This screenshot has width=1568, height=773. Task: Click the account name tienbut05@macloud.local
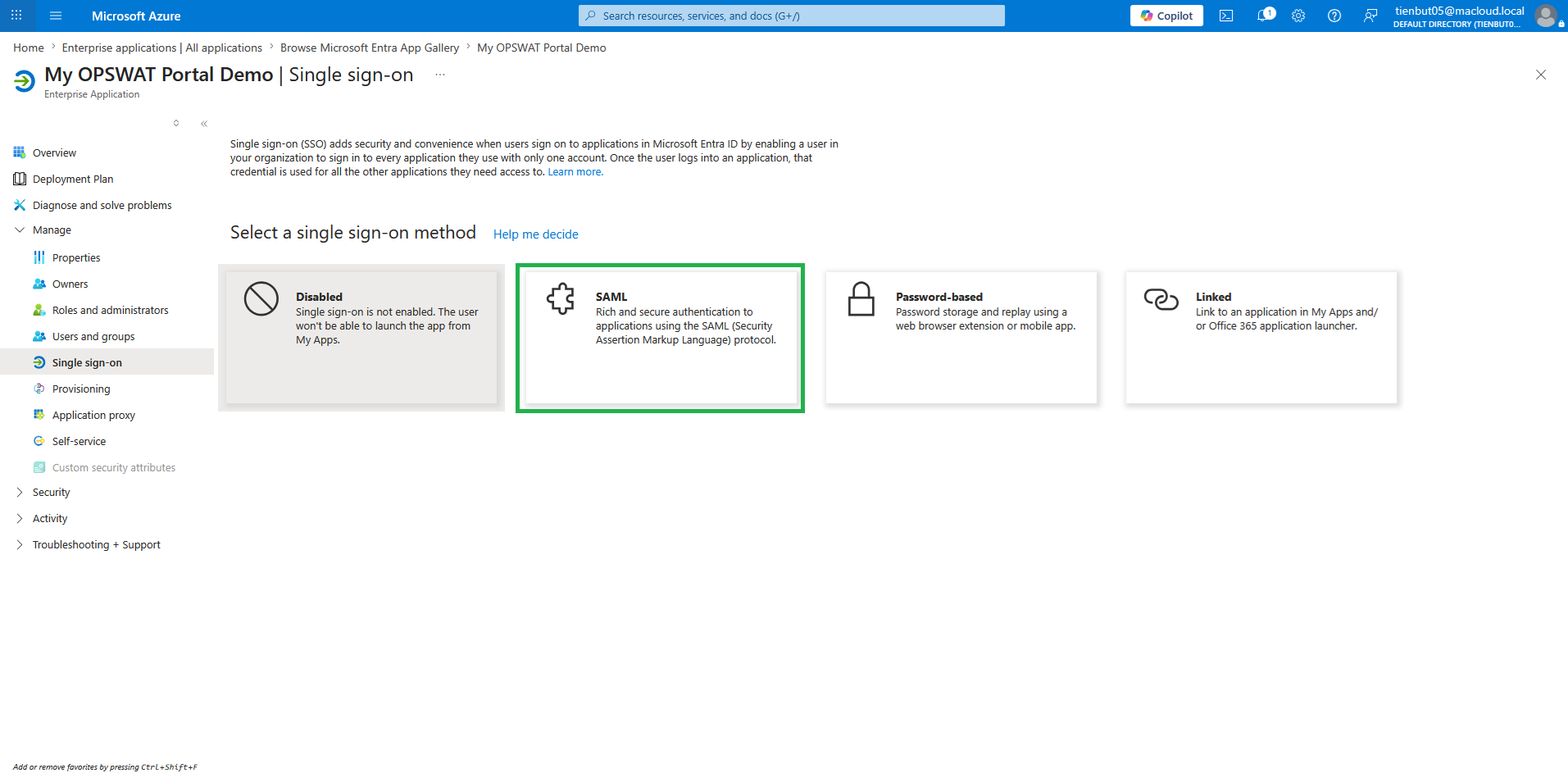click(1460, 11)
